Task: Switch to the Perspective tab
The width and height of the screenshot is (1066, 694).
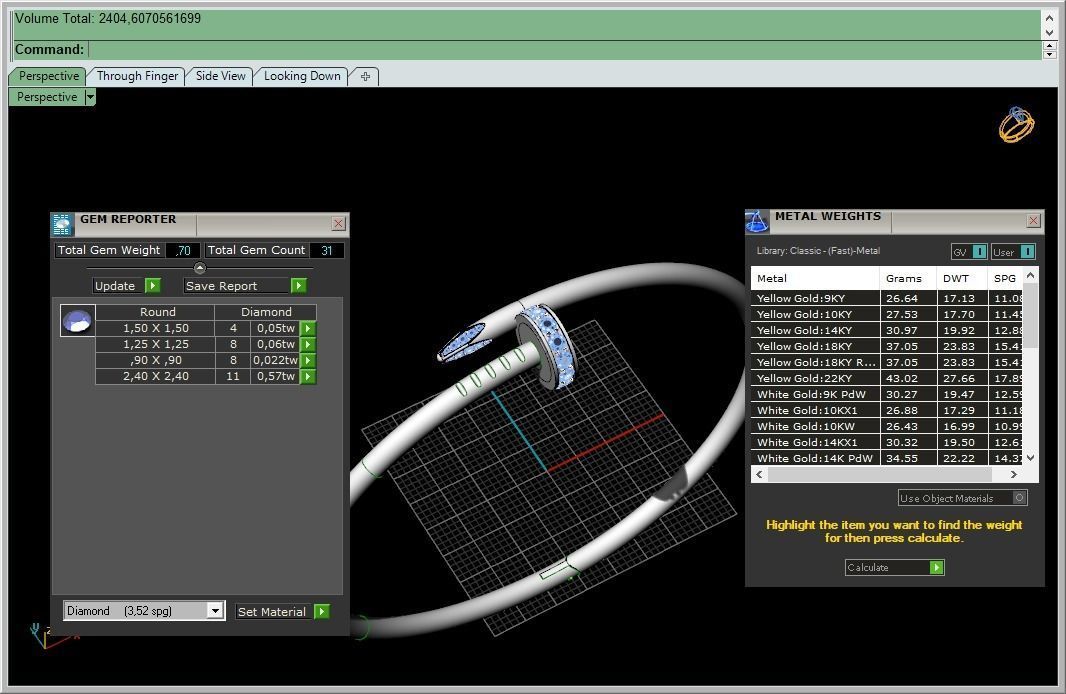Action: click(48, 76)
